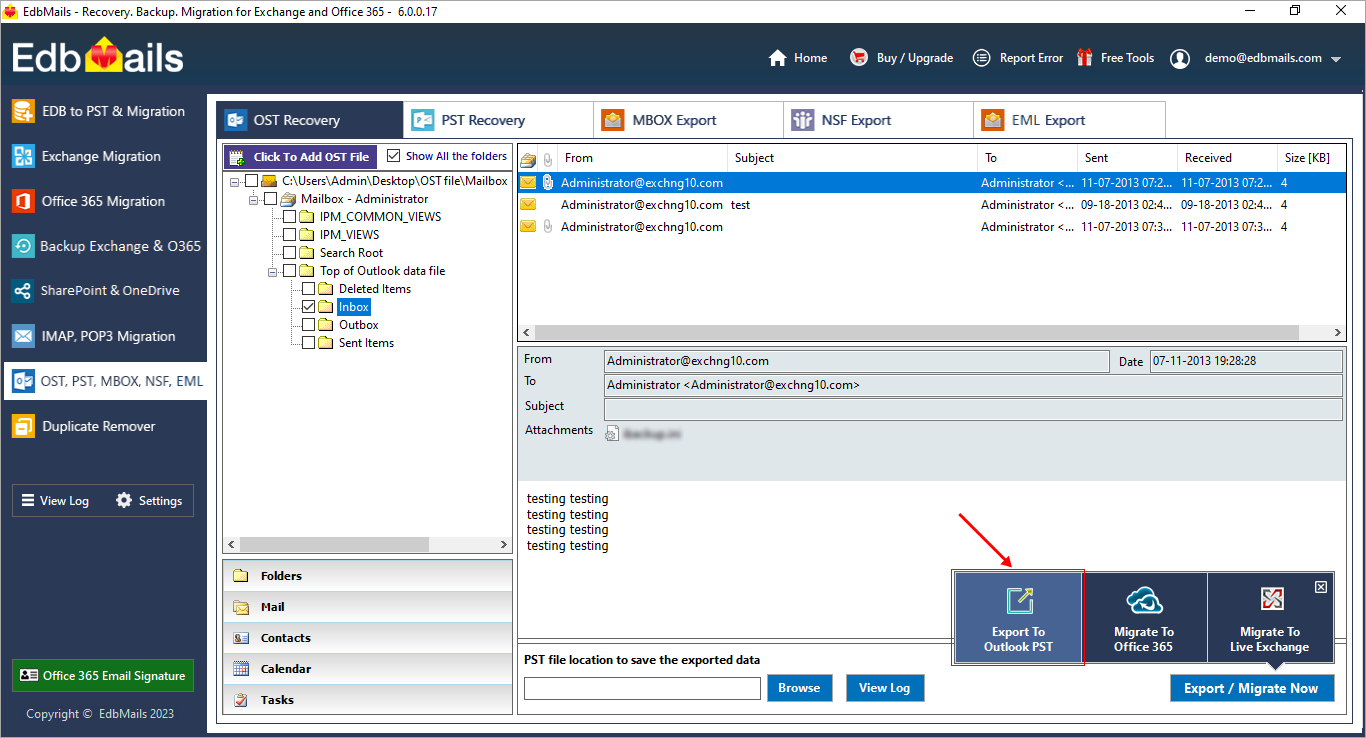The height and width of the screenshot is (738, 1366).
Task: Click the OST, PST, MBOX, NSF, EML icon
Action: click(x=23, y=381)
